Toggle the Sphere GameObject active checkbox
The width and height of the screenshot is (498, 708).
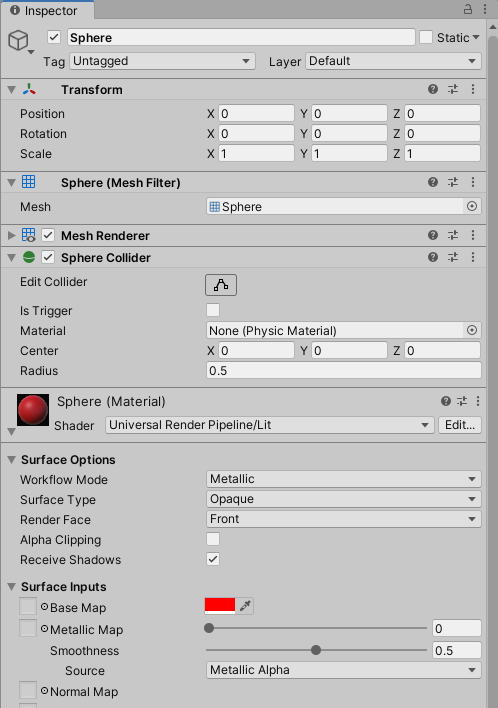click(54, 37)
